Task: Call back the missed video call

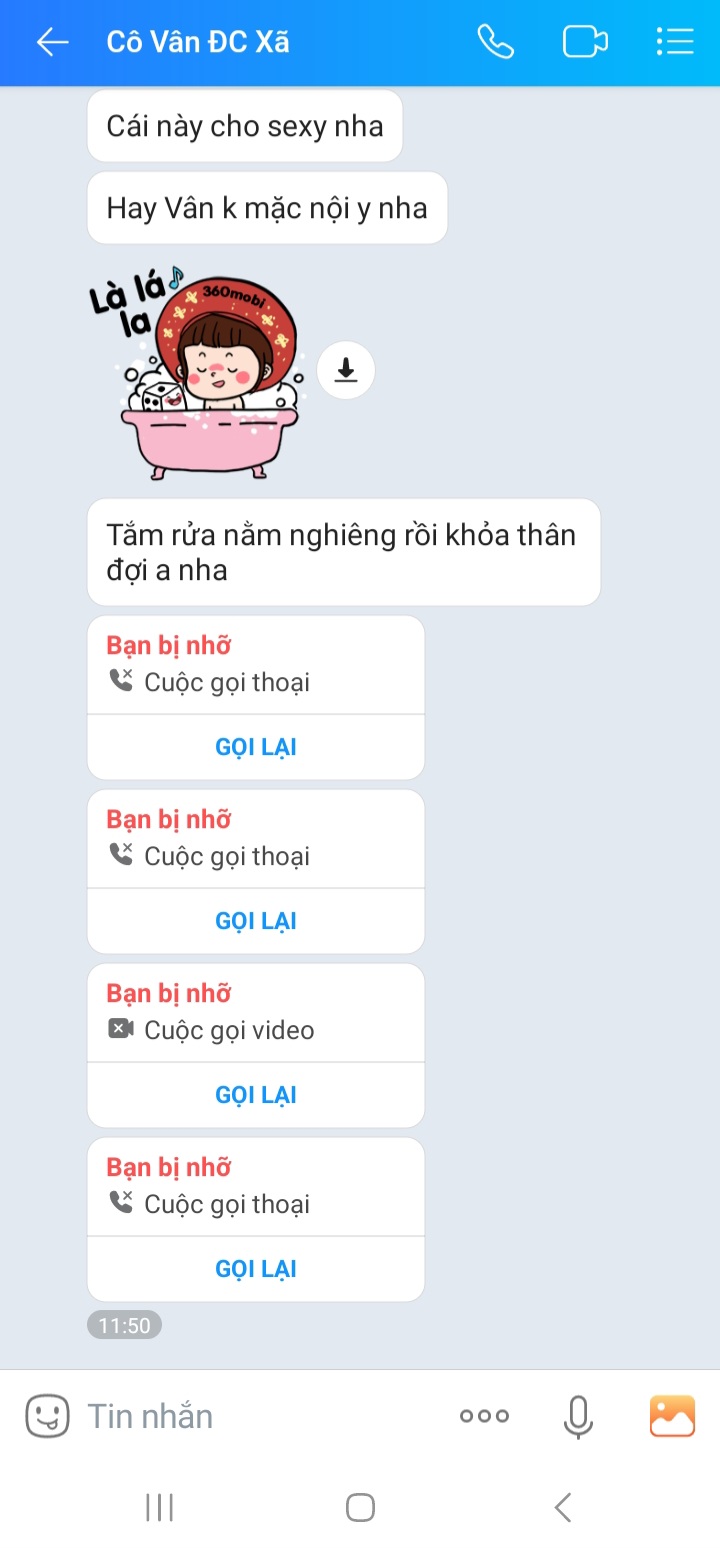Action: (256, 1095)
